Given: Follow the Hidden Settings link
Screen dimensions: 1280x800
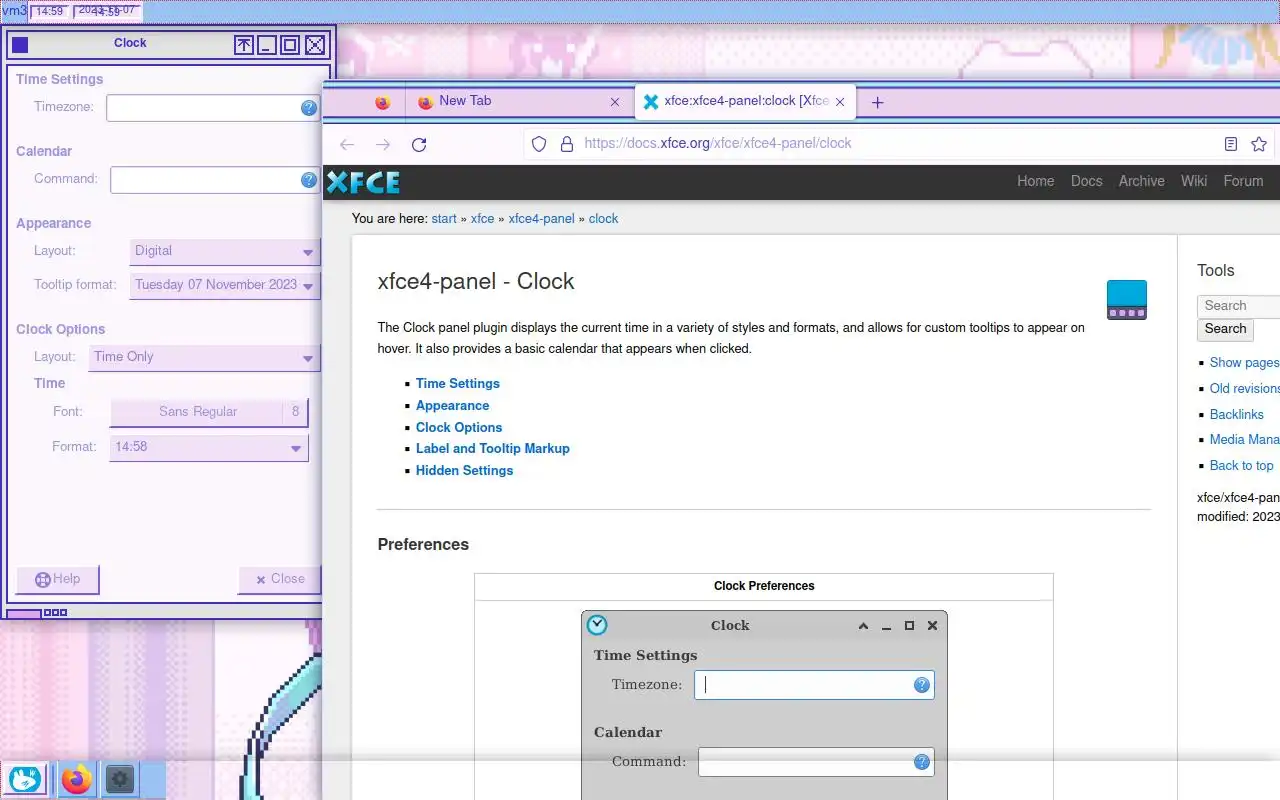Looking at the screenshot, I should point(465,471).
